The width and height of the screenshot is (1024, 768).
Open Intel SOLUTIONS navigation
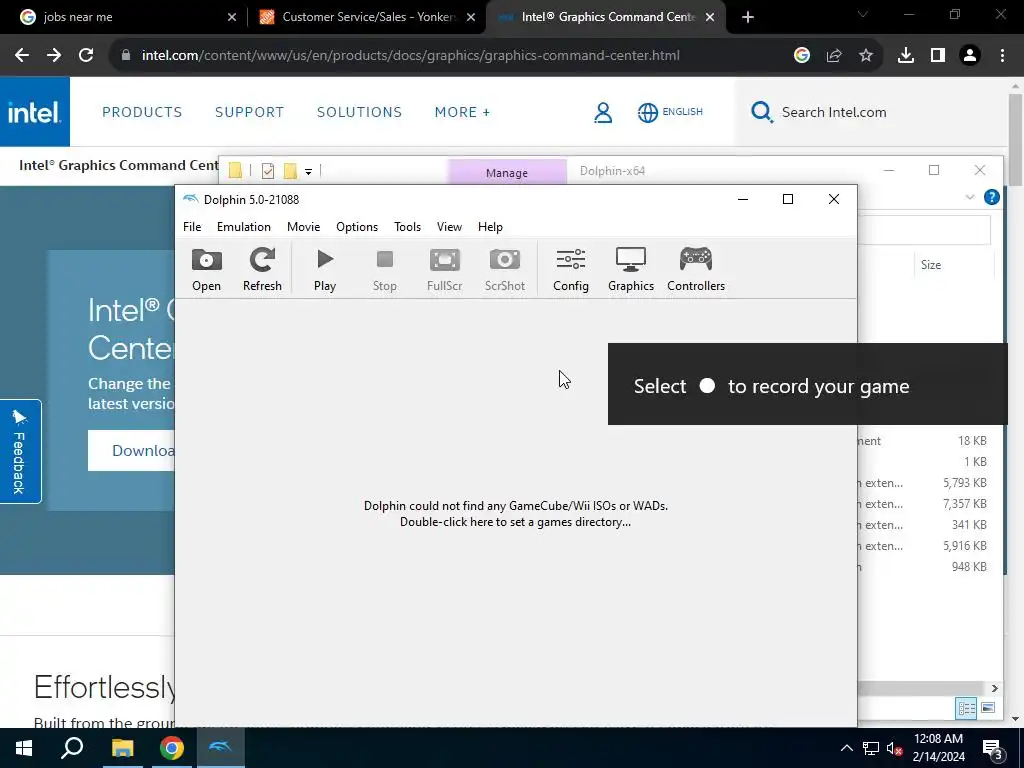[359, 112]
